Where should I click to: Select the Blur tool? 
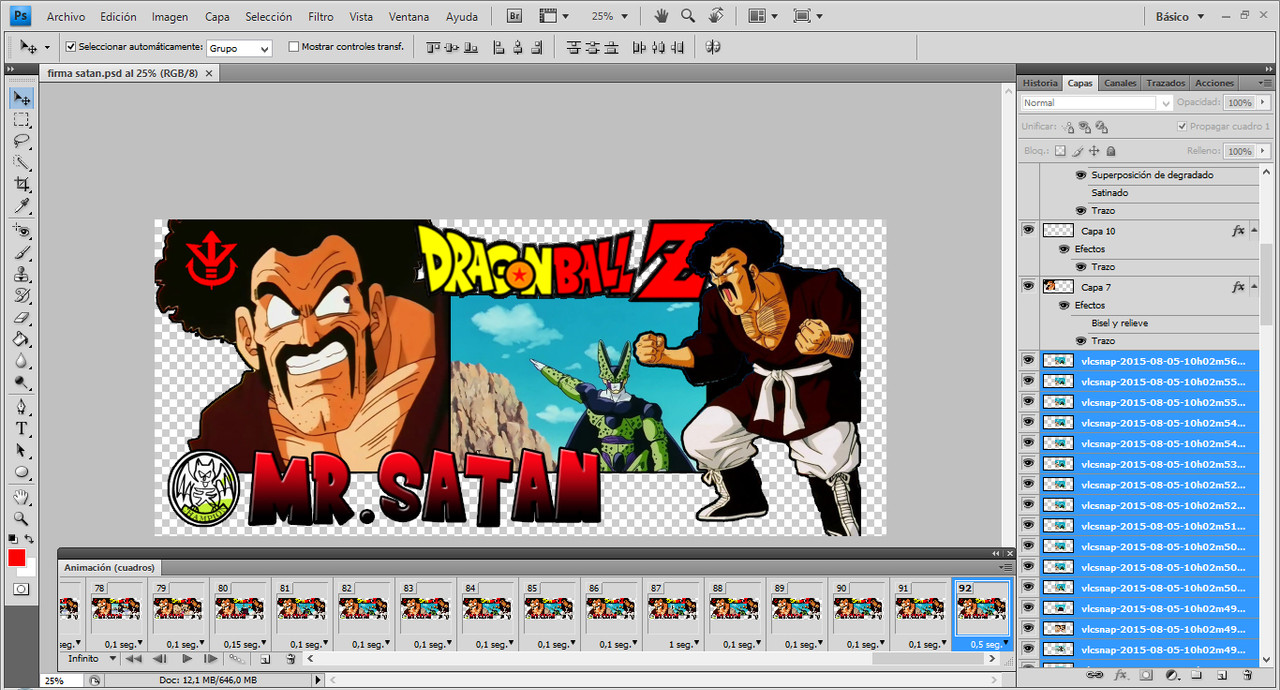21,361
